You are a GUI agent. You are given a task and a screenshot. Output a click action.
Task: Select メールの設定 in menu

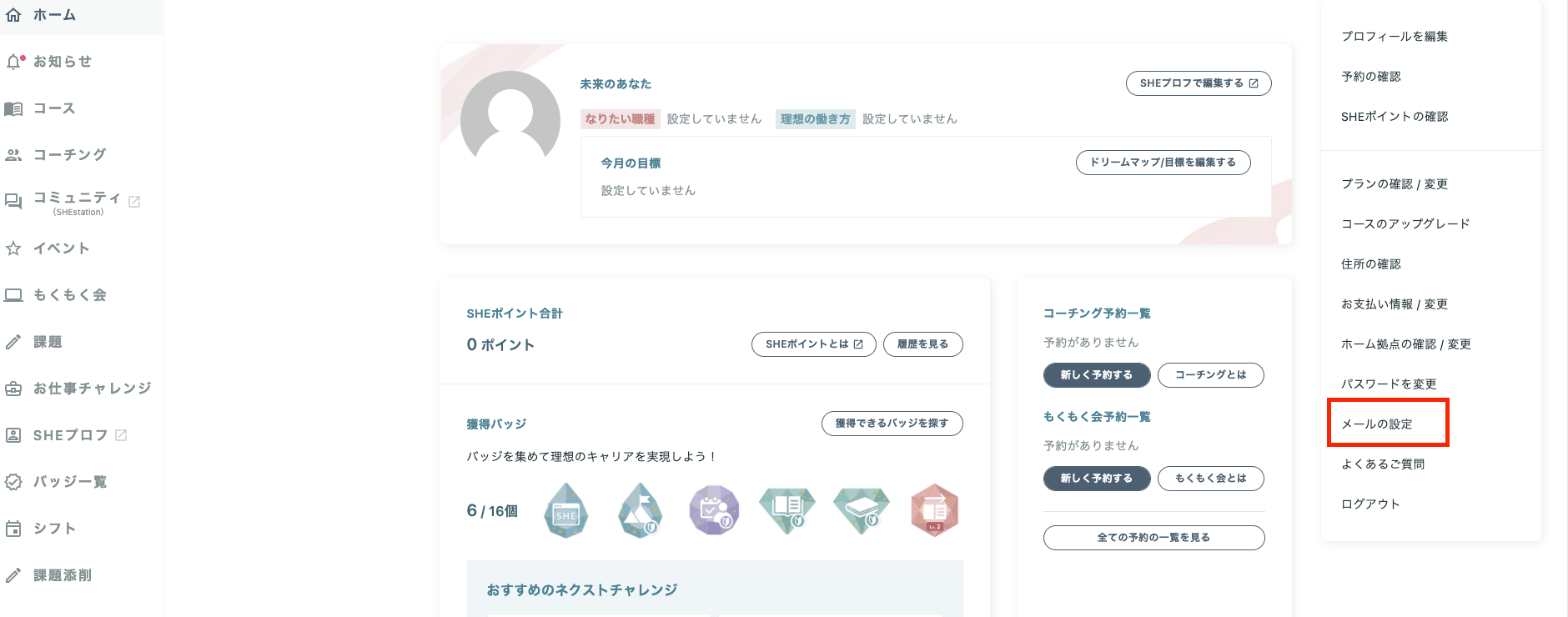point(1377,424)
